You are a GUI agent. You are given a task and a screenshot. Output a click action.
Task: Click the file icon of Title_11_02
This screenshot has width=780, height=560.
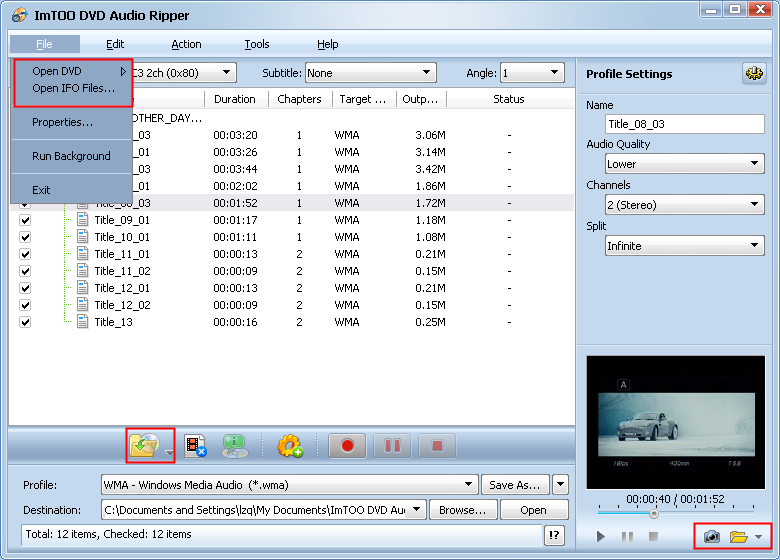coord(83,271)
